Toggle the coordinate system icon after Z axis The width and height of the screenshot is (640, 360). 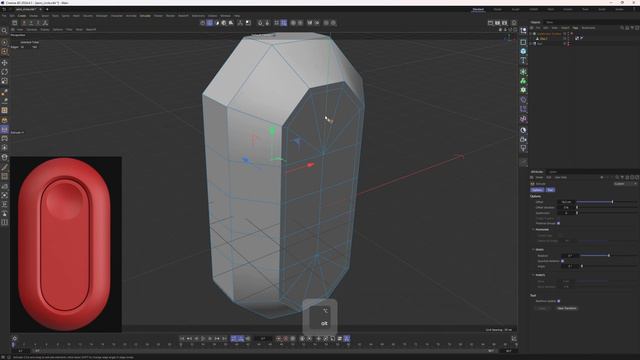(45, 23)
